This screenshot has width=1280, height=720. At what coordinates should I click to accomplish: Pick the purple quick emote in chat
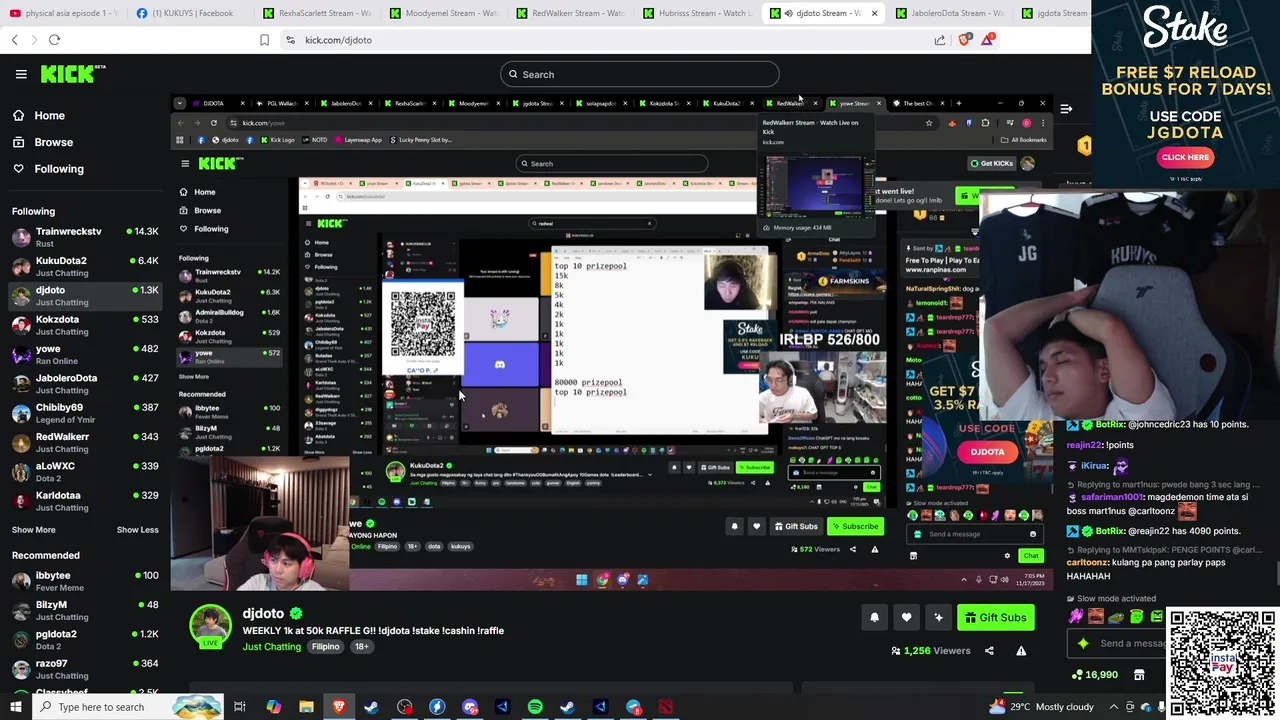click(x=1077, y=616)
